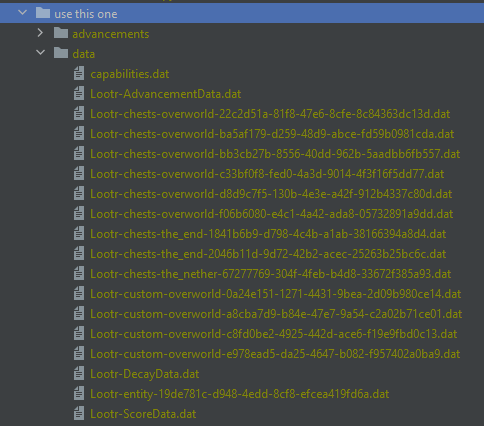Select Lootr-custom-overworld-0a24e151 file
Screen dimensions: 484x426
pos(276,294)
